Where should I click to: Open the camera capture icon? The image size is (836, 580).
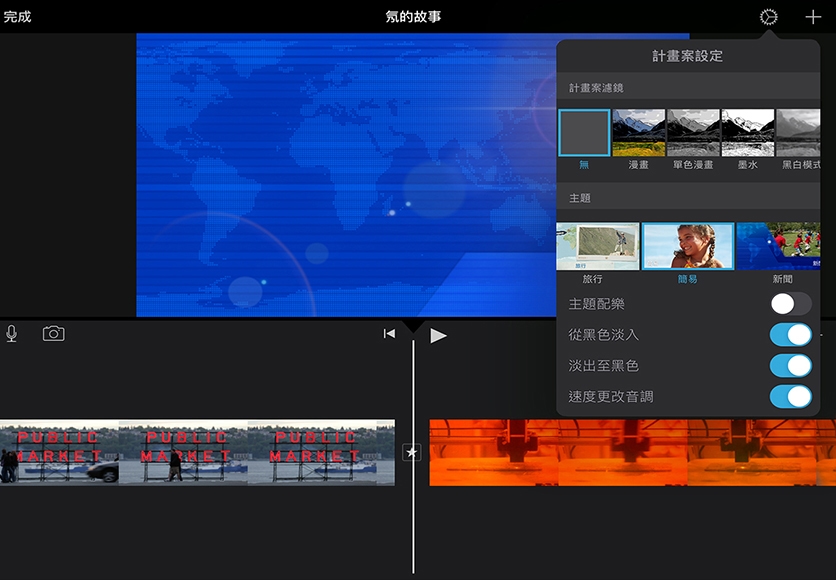point(53,334)
